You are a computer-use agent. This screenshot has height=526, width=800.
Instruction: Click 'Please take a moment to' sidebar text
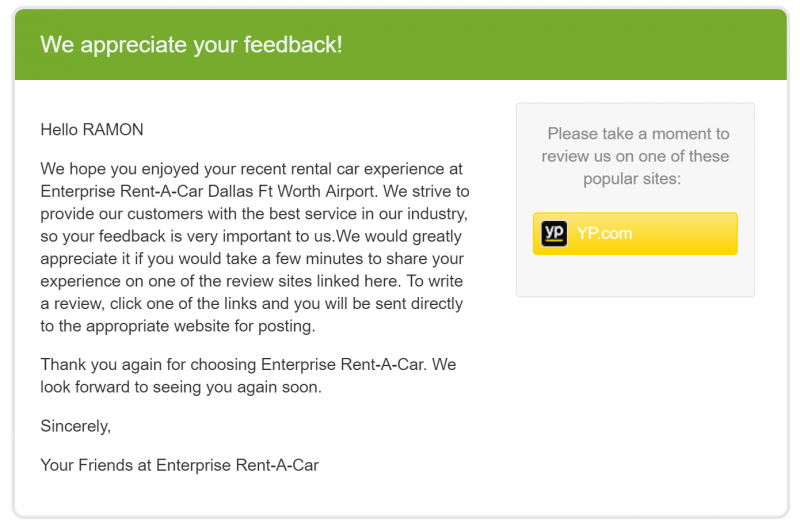coord(638,134)
